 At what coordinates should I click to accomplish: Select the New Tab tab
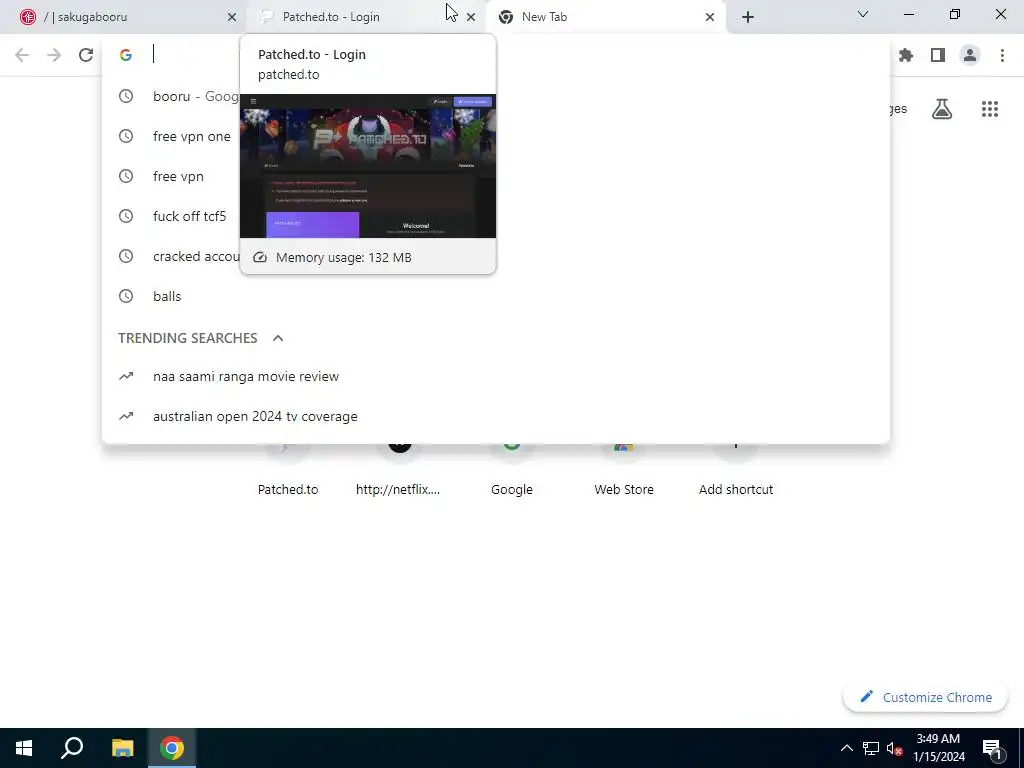click(605, 17)
